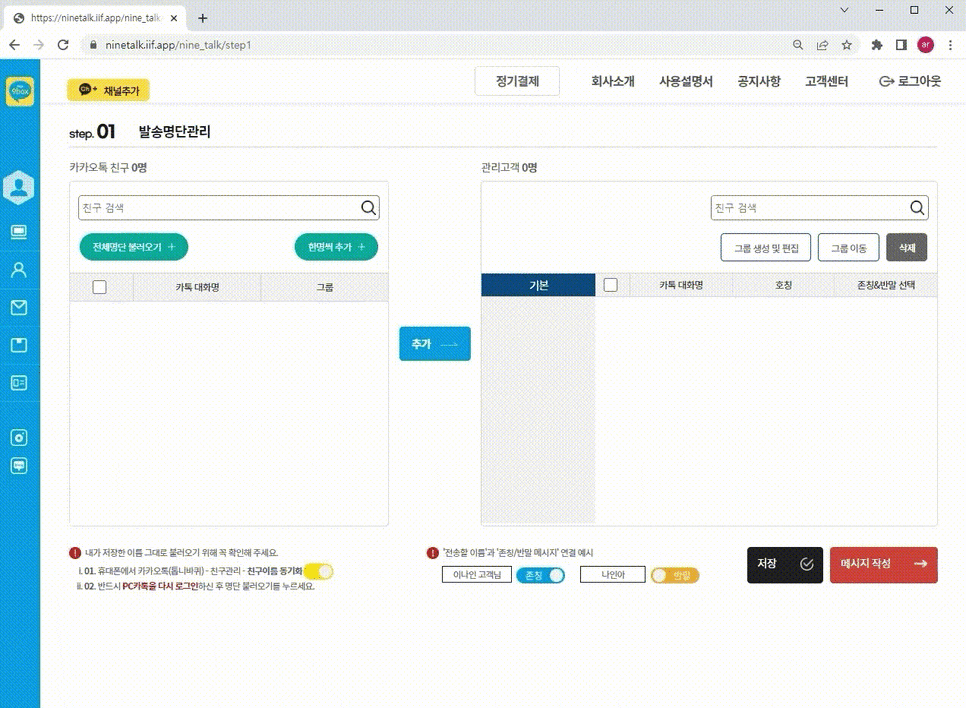Open the chat bubble sidebar icon

[x=19, y=466]
